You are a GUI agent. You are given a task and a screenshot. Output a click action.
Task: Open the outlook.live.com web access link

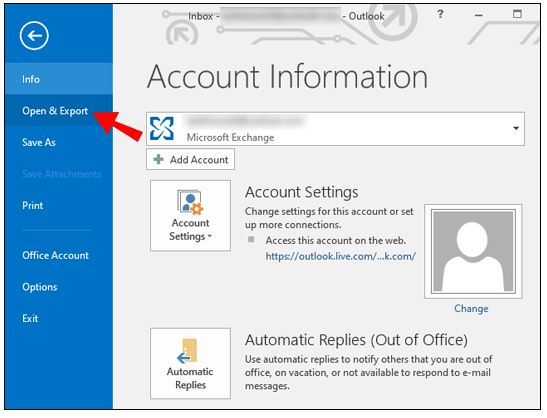(340, 256)
